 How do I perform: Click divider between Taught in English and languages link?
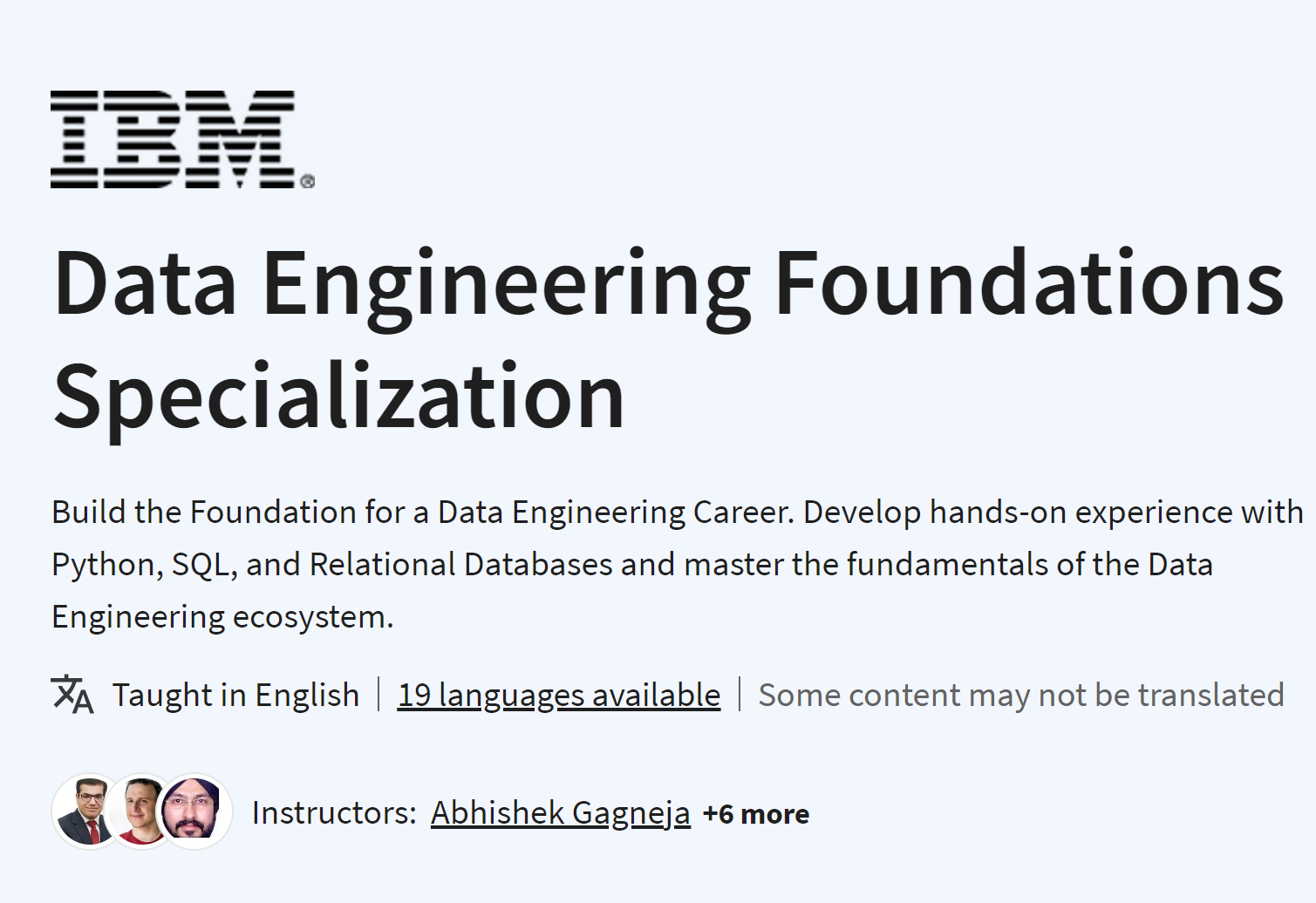pos(378,695)
